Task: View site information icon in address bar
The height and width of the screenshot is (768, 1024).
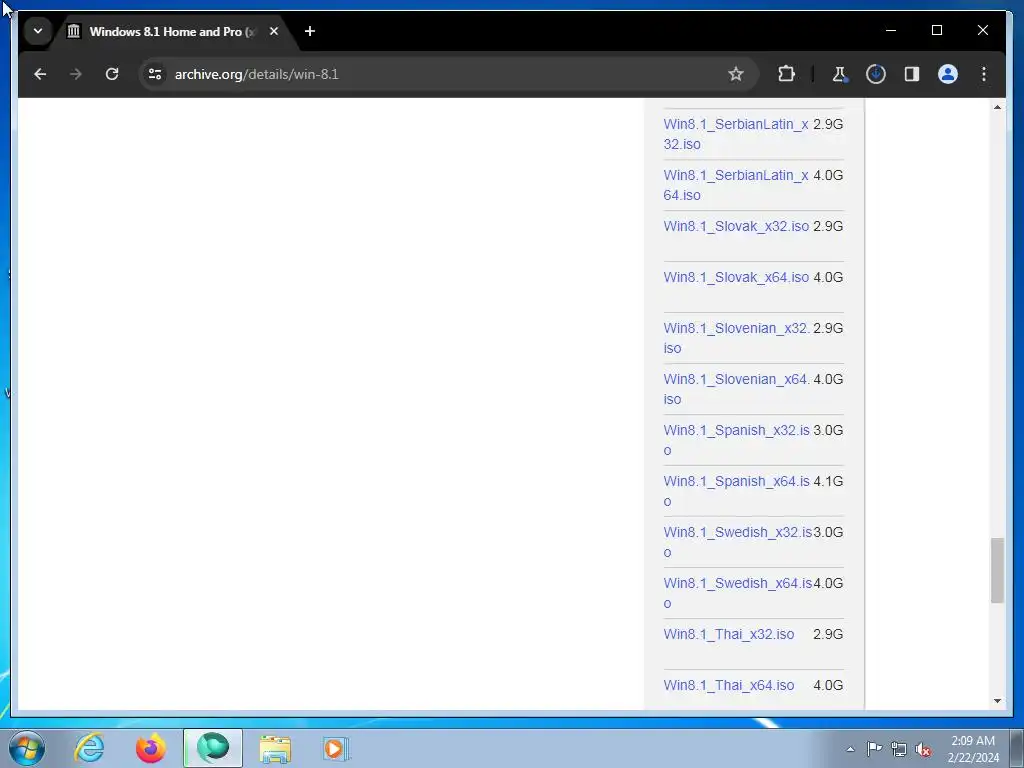Action: [155, 74]
